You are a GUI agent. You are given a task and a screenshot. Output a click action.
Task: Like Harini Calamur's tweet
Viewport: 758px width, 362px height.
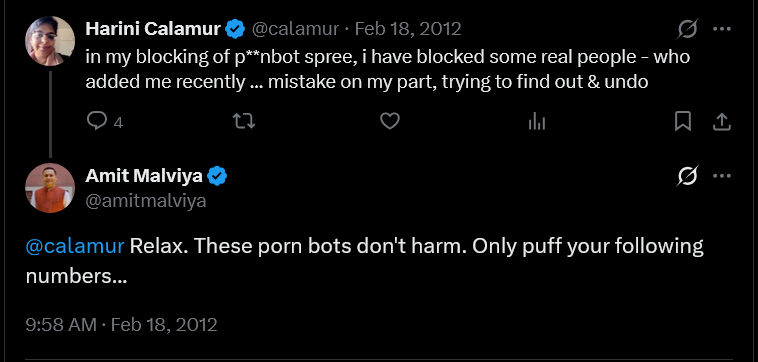click(x=390, y=121)
